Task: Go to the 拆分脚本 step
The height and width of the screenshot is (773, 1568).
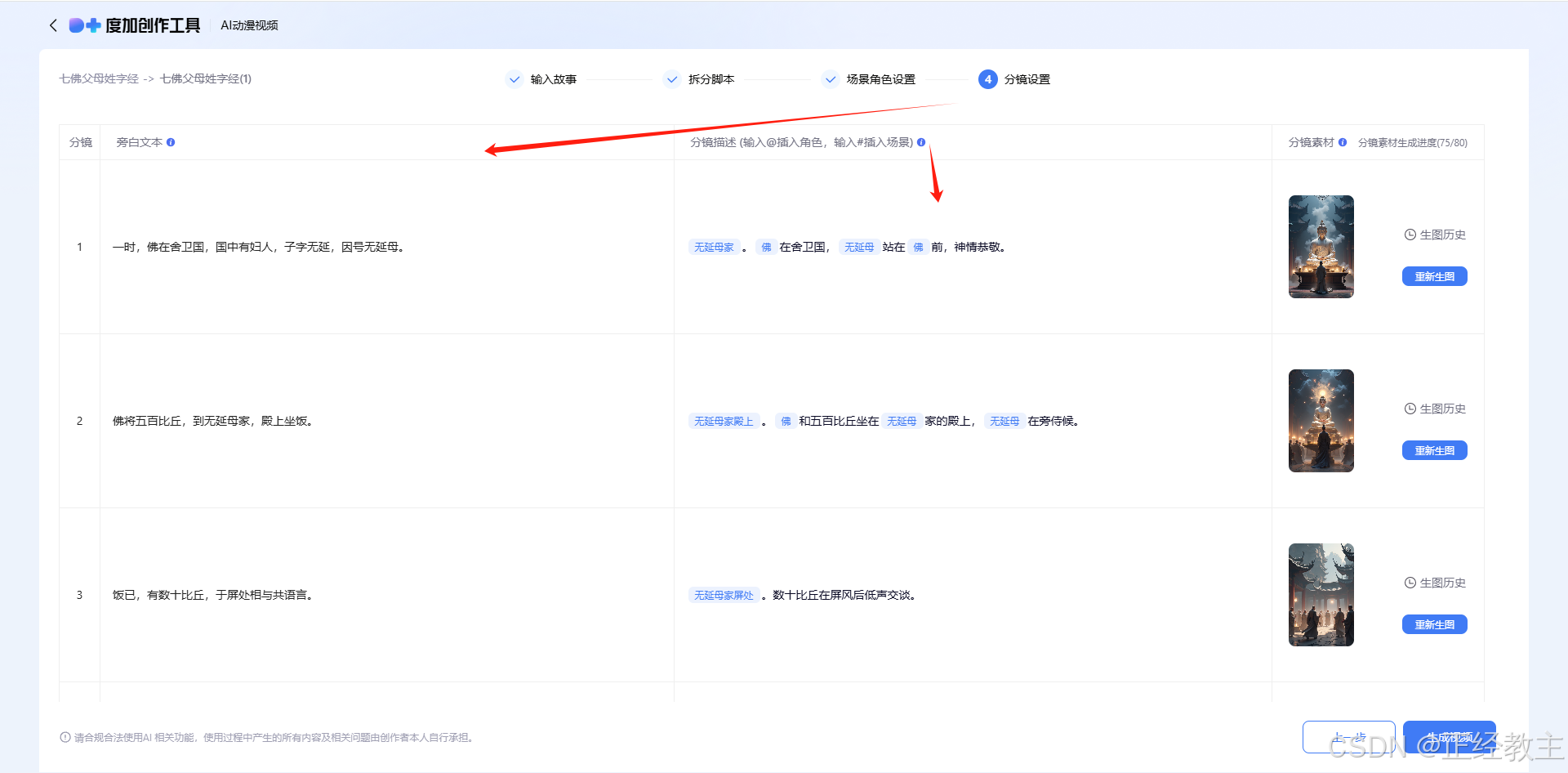Action: click(711, 79)
